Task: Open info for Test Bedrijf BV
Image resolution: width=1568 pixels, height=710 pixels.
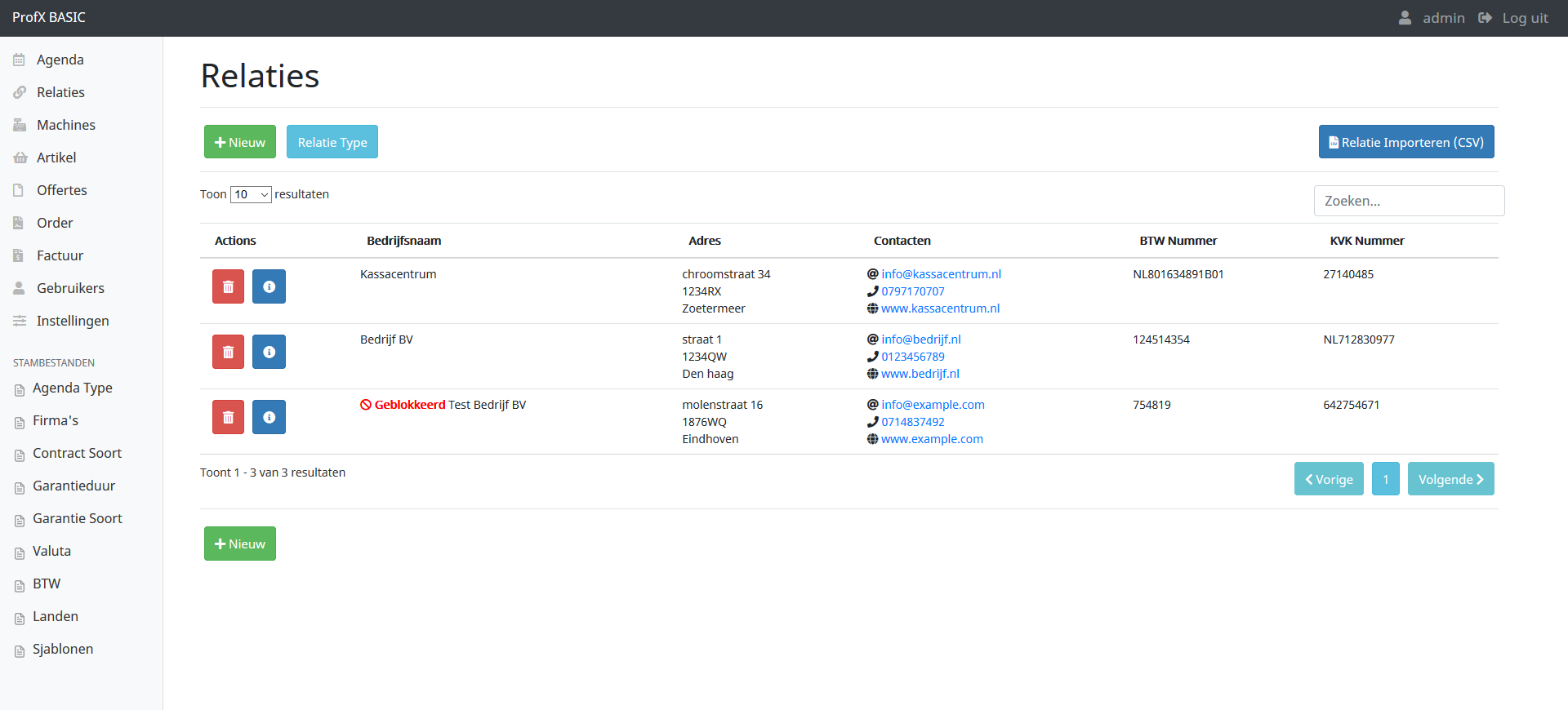Action: point(269,417)
